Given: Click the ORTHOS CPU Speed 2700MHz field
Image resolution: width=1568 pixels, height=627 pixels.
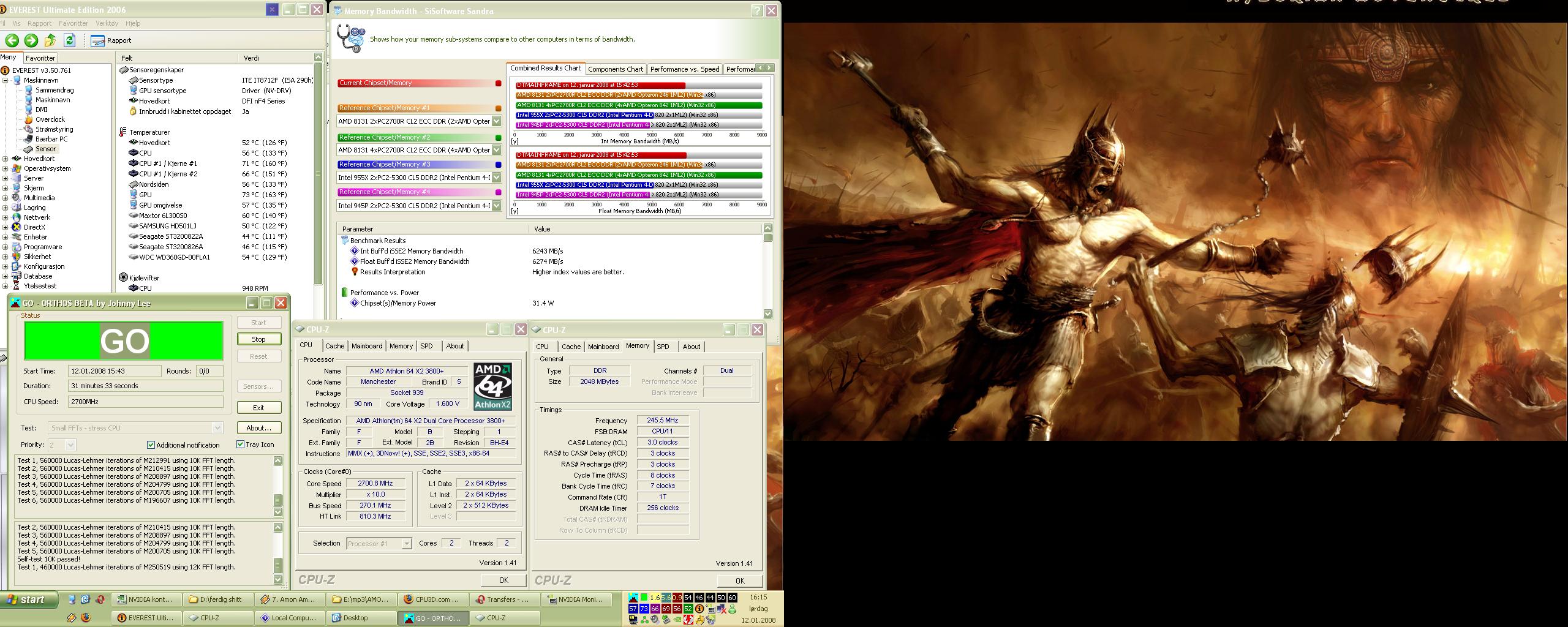Looking at the screenshot, I should coord(146,402).
